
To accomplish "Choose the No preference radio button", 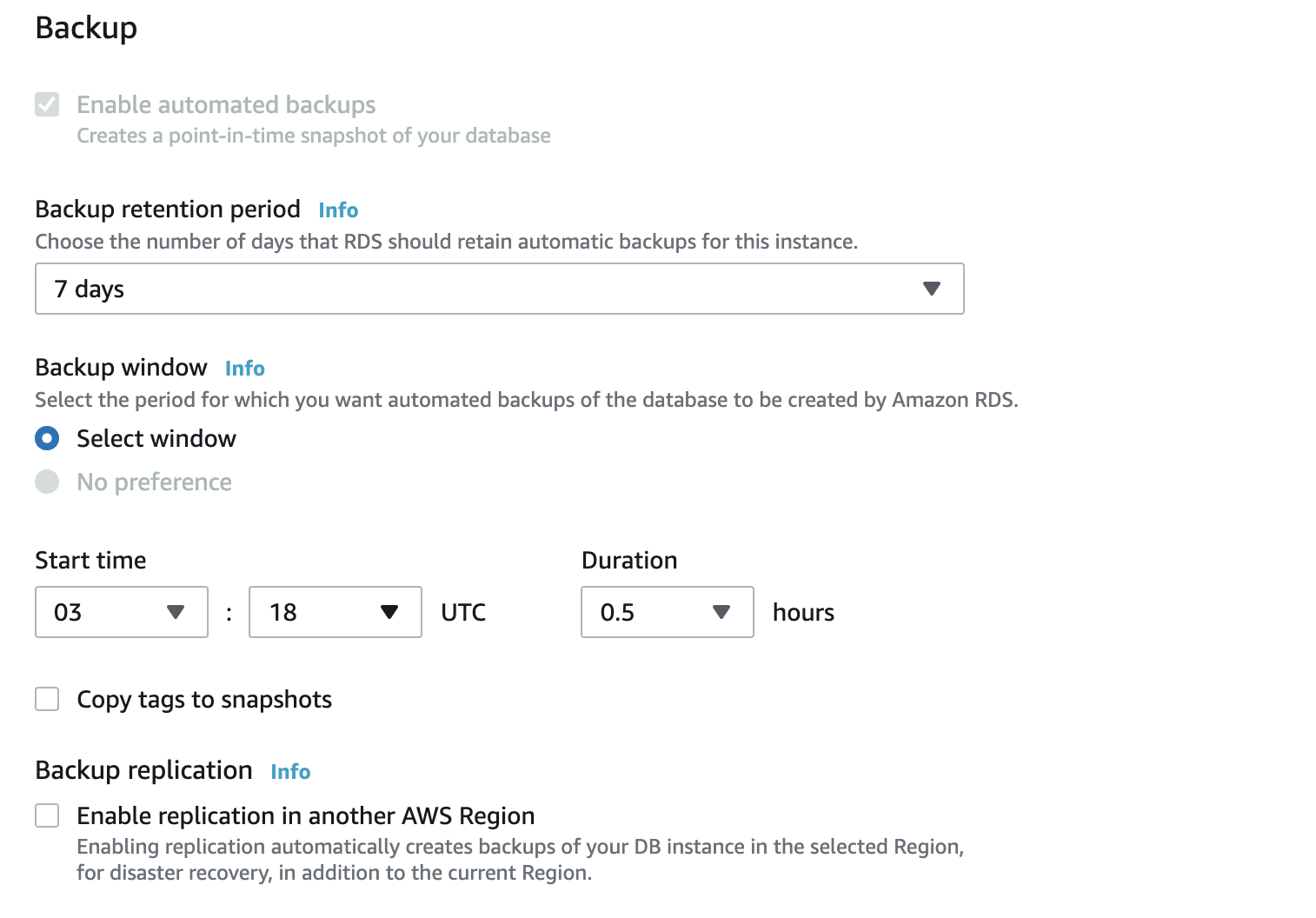I will pos(47,482).
